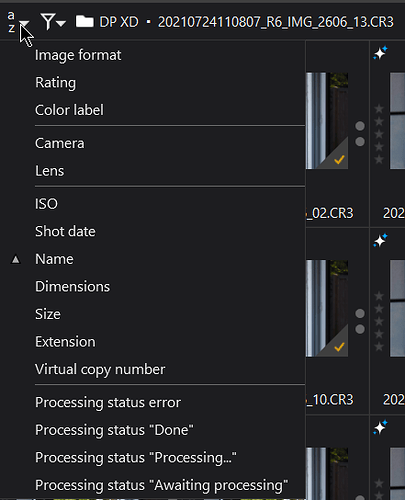Click the DP XD folder icon

pos(85,22)
